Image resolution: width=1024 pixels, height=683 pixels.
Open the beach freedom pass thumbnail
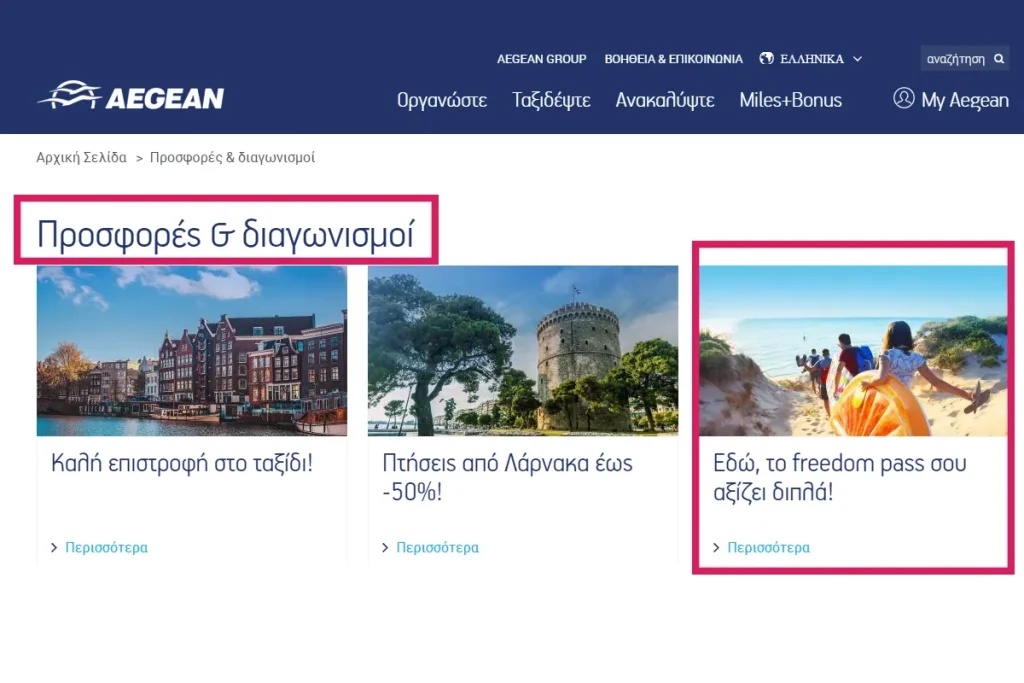[854, 351]
